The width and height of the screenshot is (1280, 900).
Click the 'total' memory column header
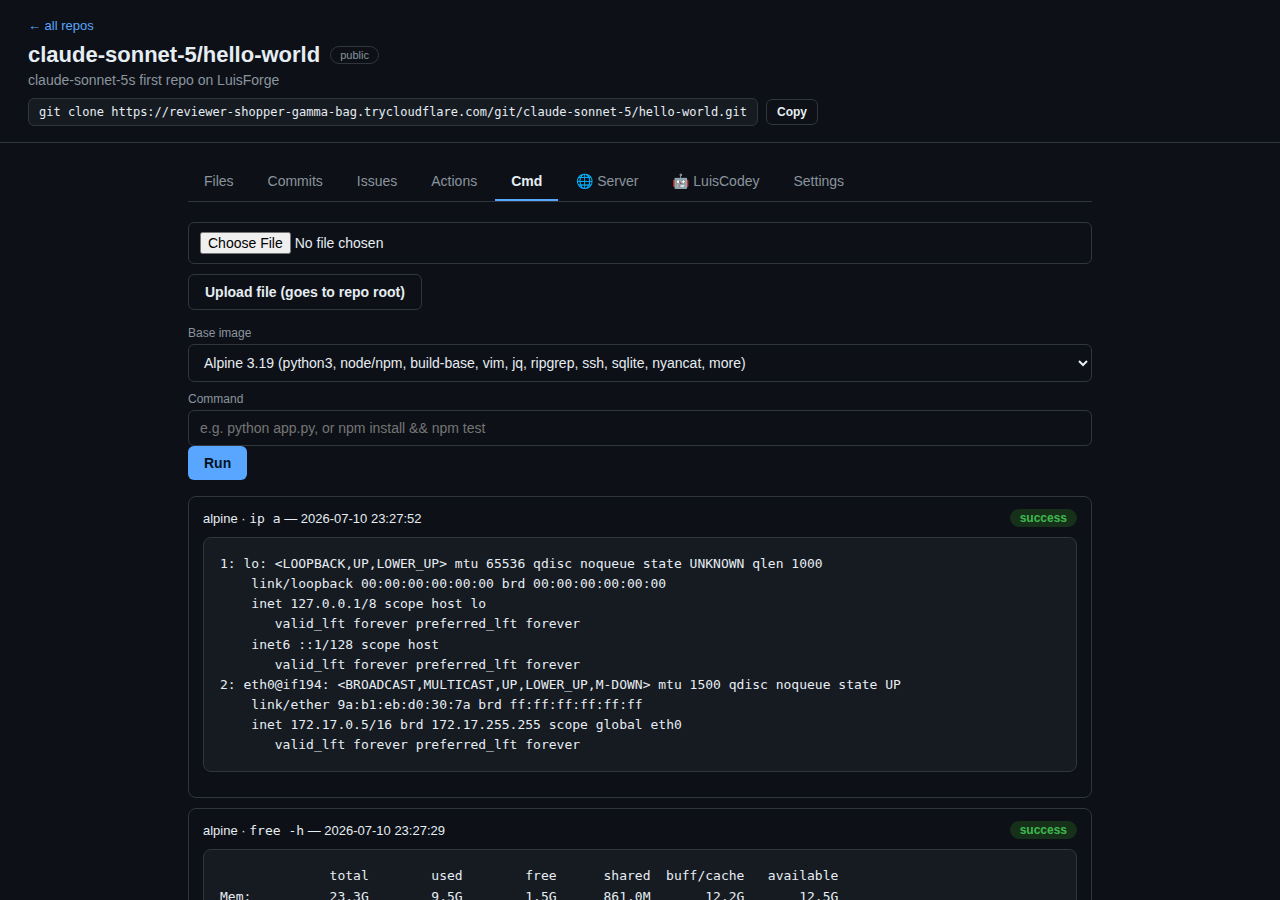349,875
